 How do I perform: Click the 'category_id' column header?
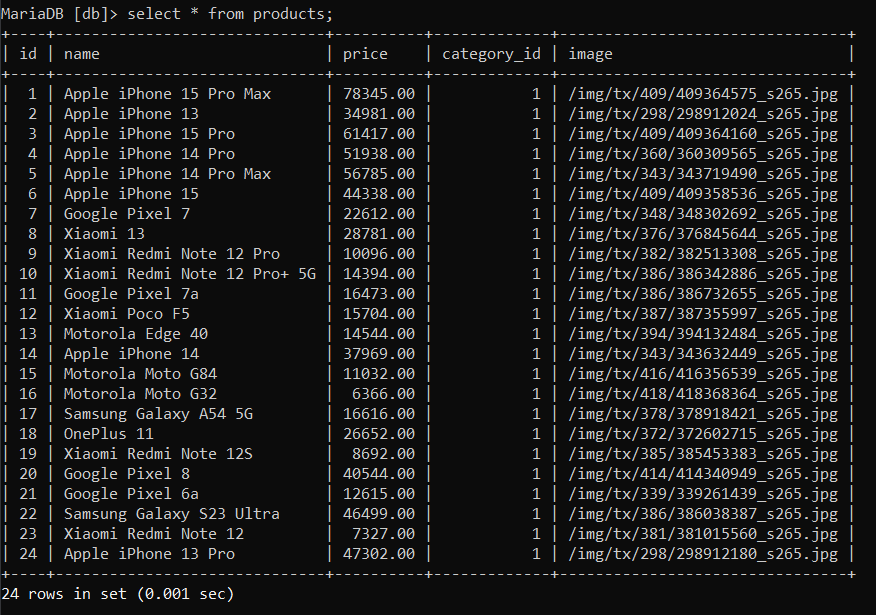pyautogui.click(x=491, y=54)
